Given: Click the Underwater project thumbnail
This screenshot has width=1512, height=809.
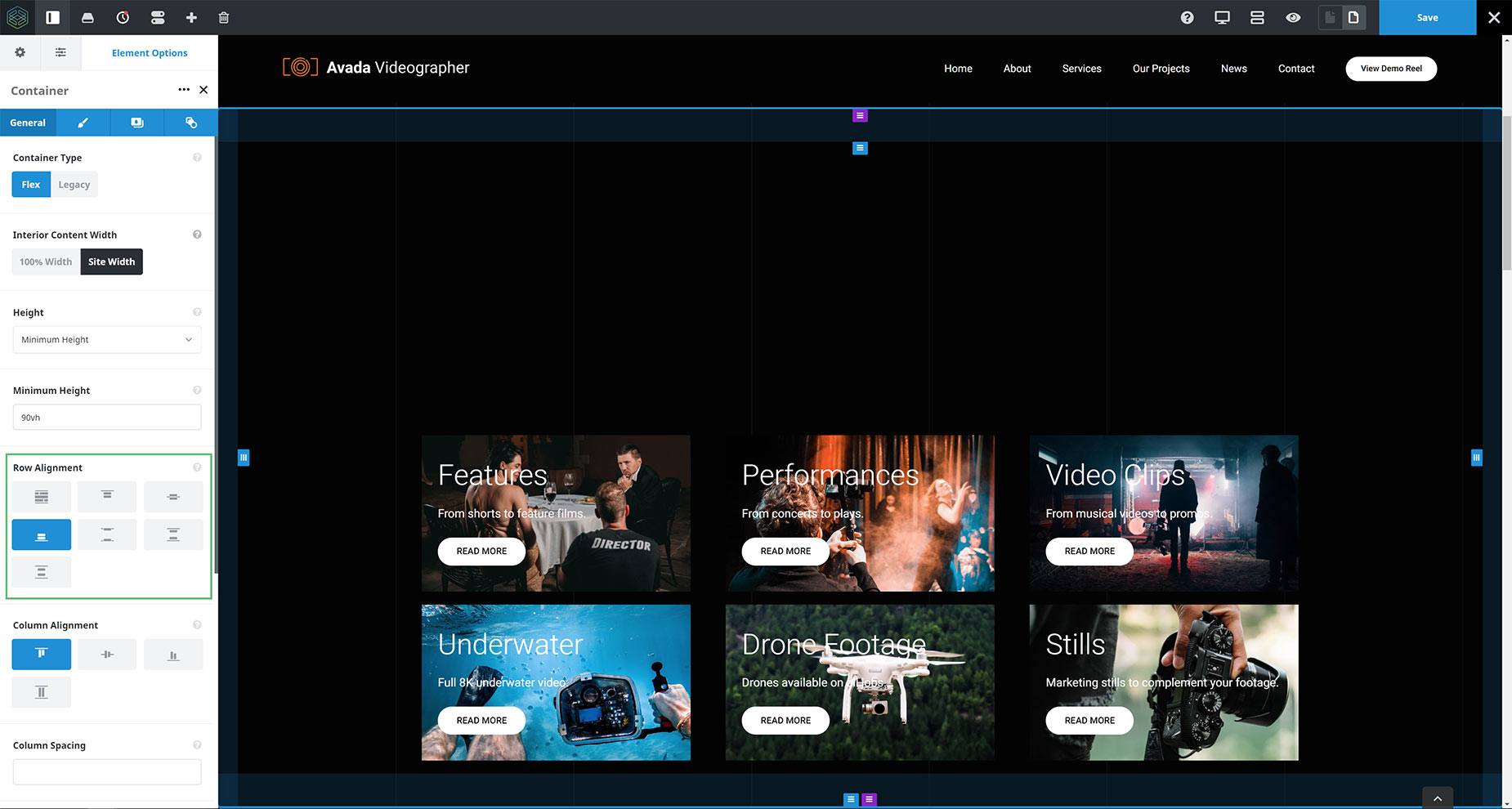Looking at the screenshot, I should point(556,682).
